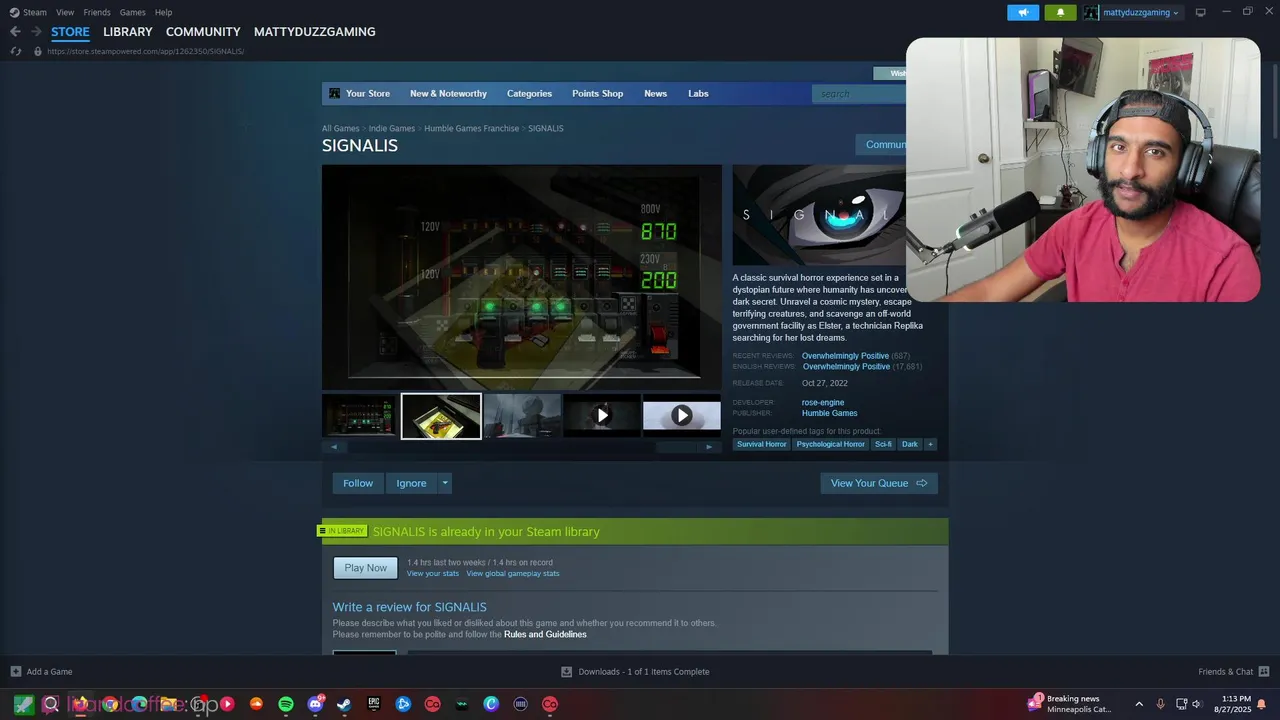Viewport: 1280px width, 720px height.
Task: Click the Ignore button
Action: pos(411,483)
